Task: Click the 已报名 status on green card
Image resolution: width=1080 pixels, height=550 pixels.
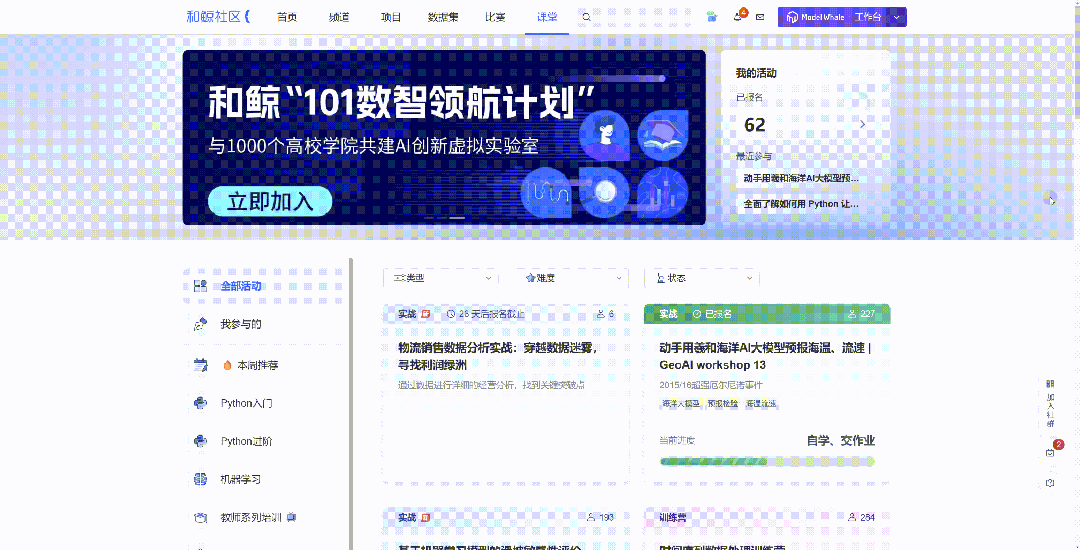Action: coord(712,314)
